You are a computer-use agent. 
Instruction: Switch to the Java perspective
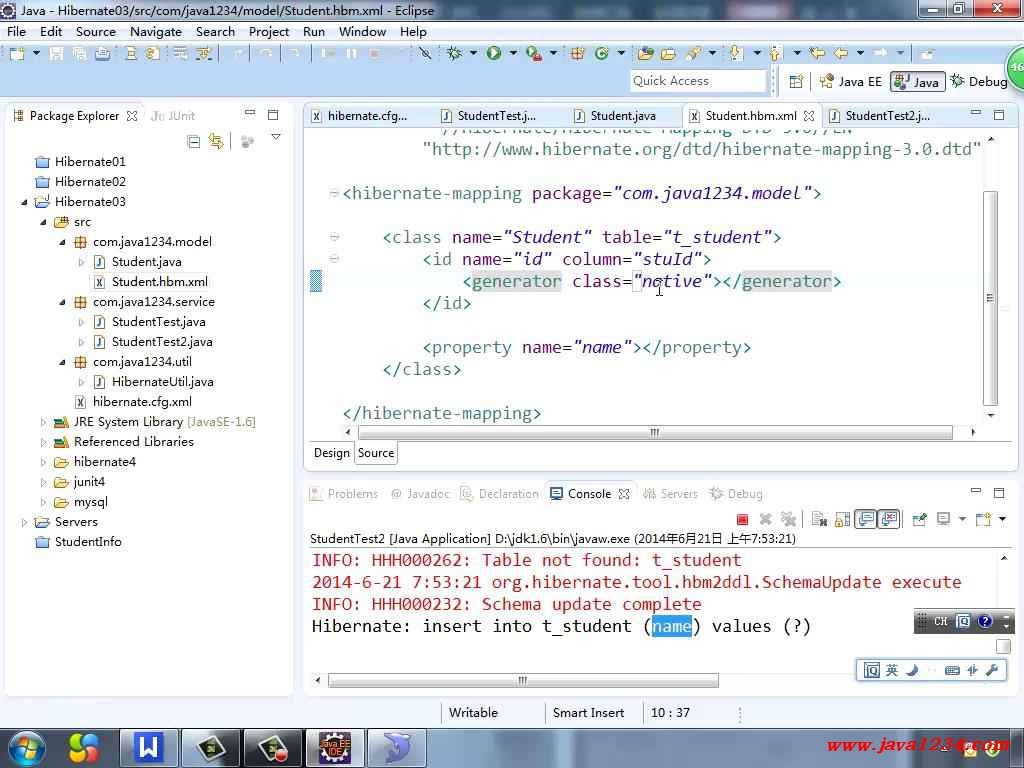click(917, 82)
